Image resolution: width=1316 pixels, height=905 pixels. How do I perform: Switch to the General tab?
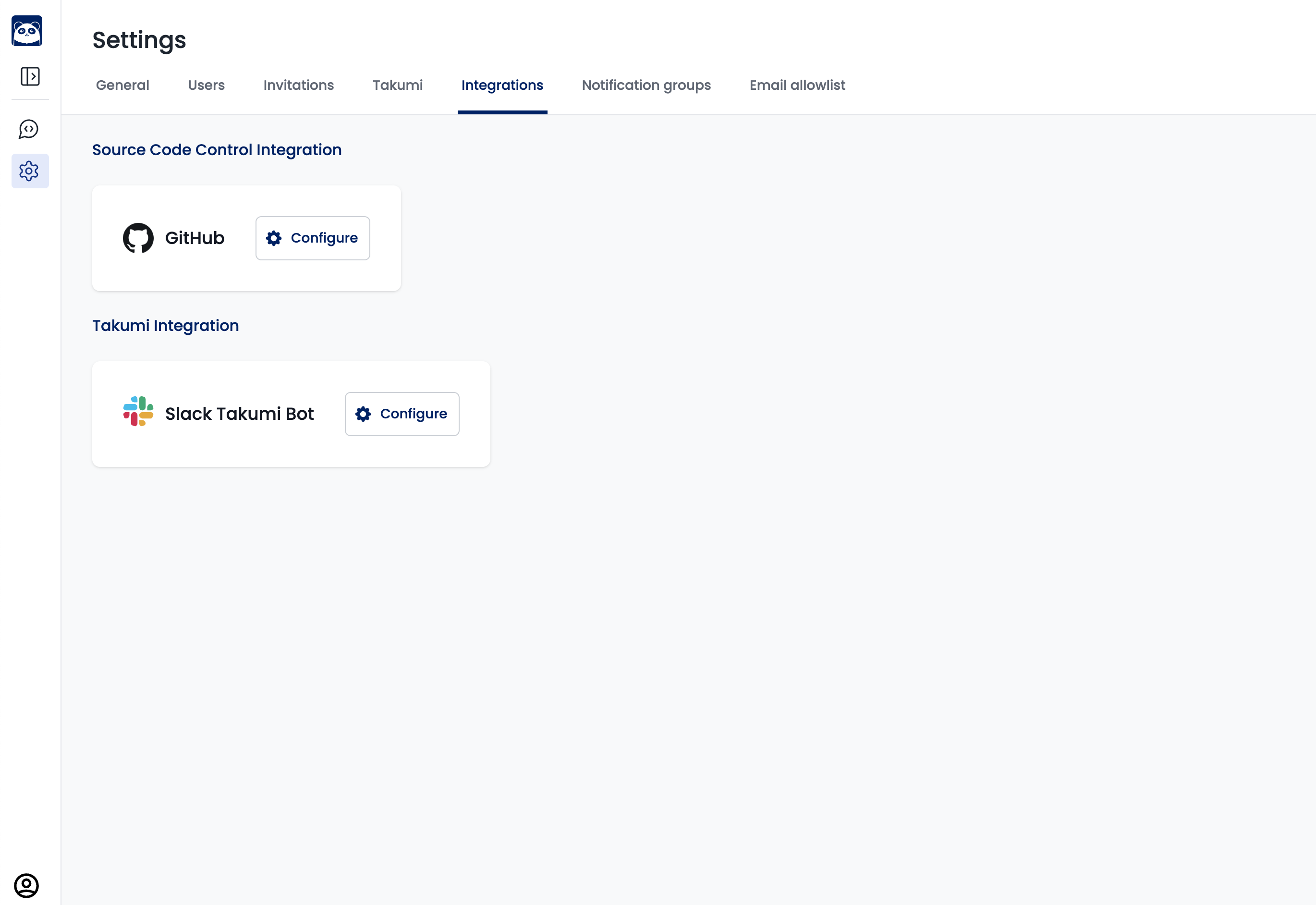122,85
